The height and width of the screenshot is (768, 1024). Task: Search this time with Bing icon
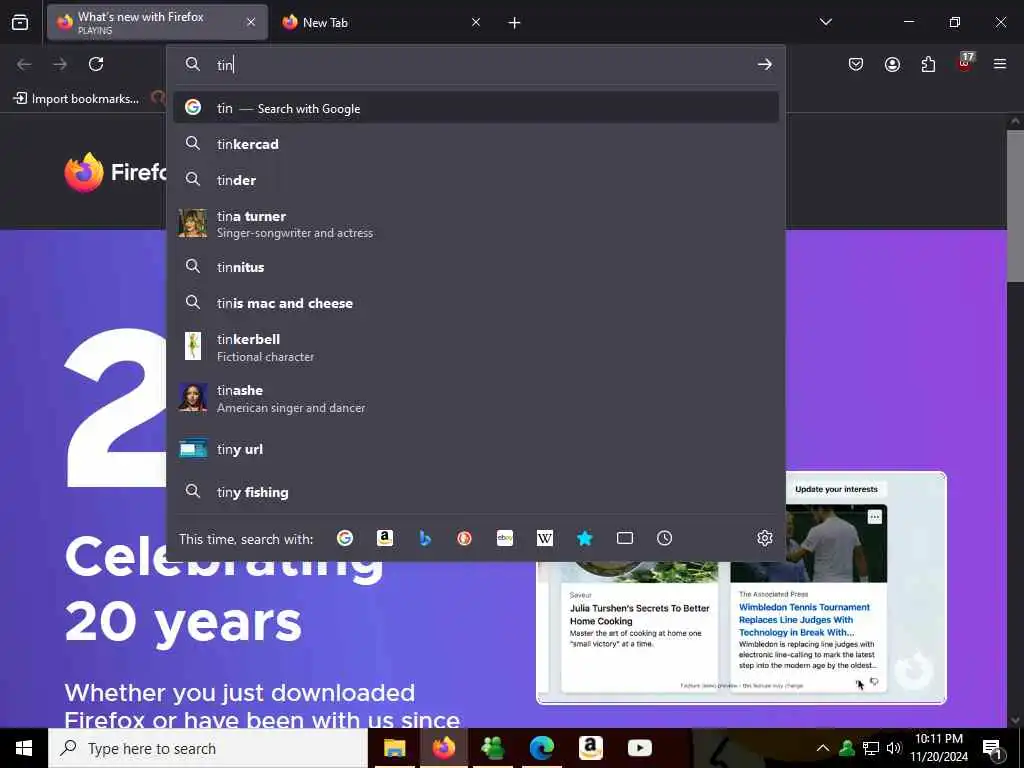(425, 538)
